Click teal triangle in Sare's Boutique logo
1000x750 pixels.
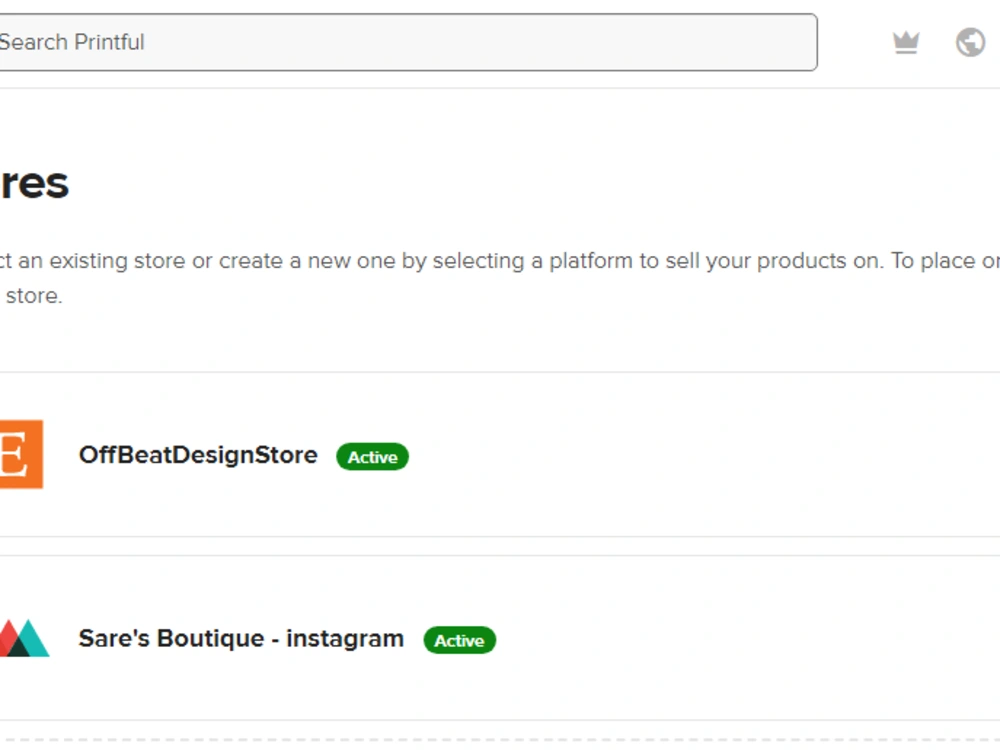click(x=31, y=638)
